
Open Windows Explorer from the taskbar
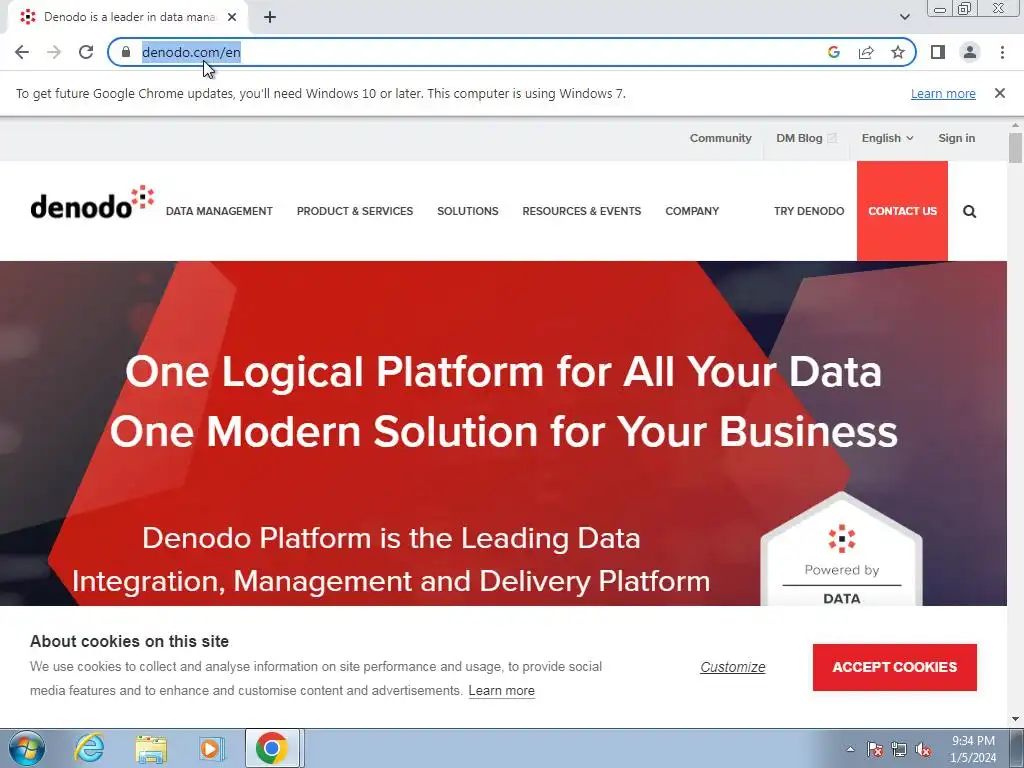point(151,748)
